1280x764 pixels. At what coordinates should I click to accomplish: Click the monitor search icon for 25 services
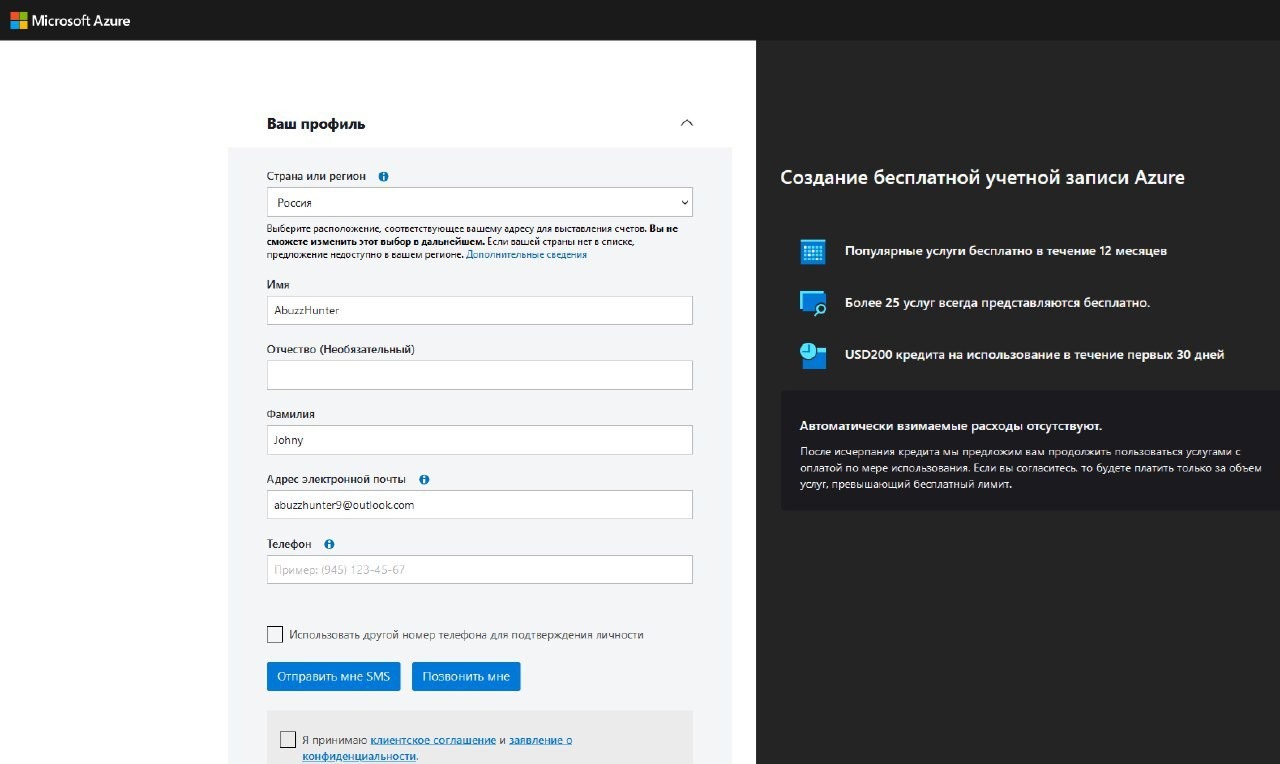(x=813, y=303)
